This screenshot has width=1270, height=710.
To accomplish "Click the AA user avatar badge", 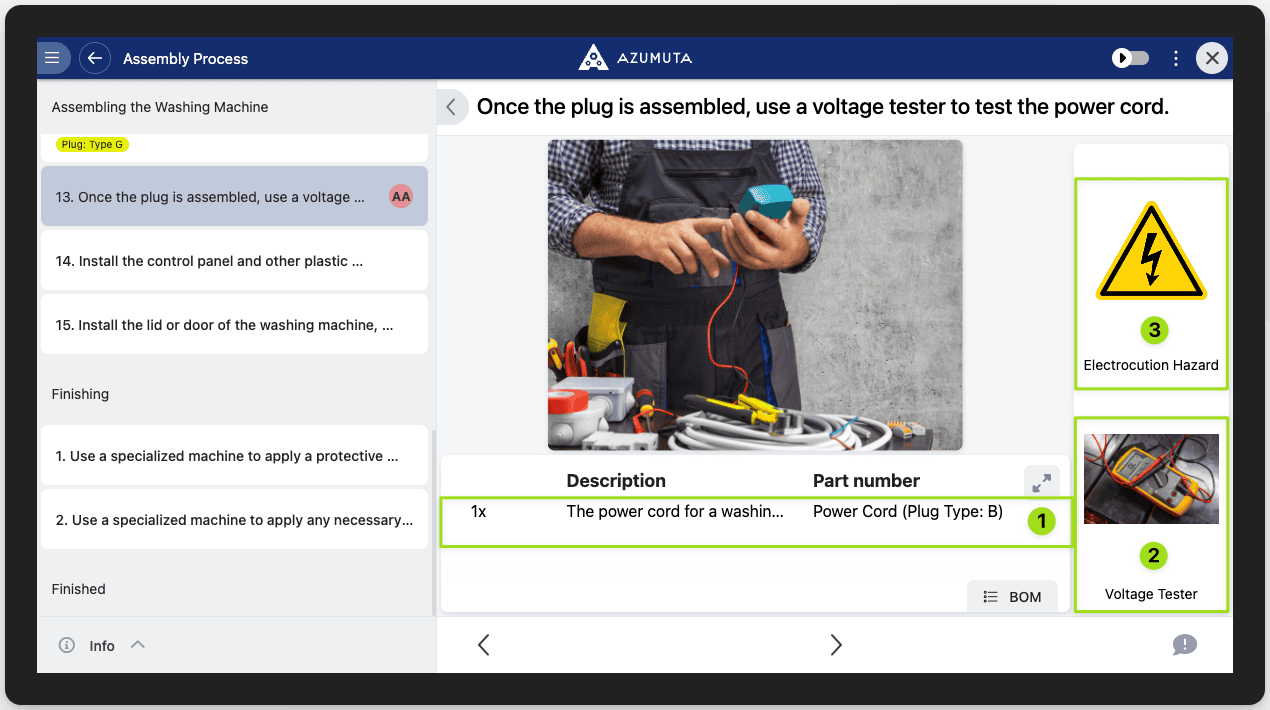I will click(x=401, y=197).
